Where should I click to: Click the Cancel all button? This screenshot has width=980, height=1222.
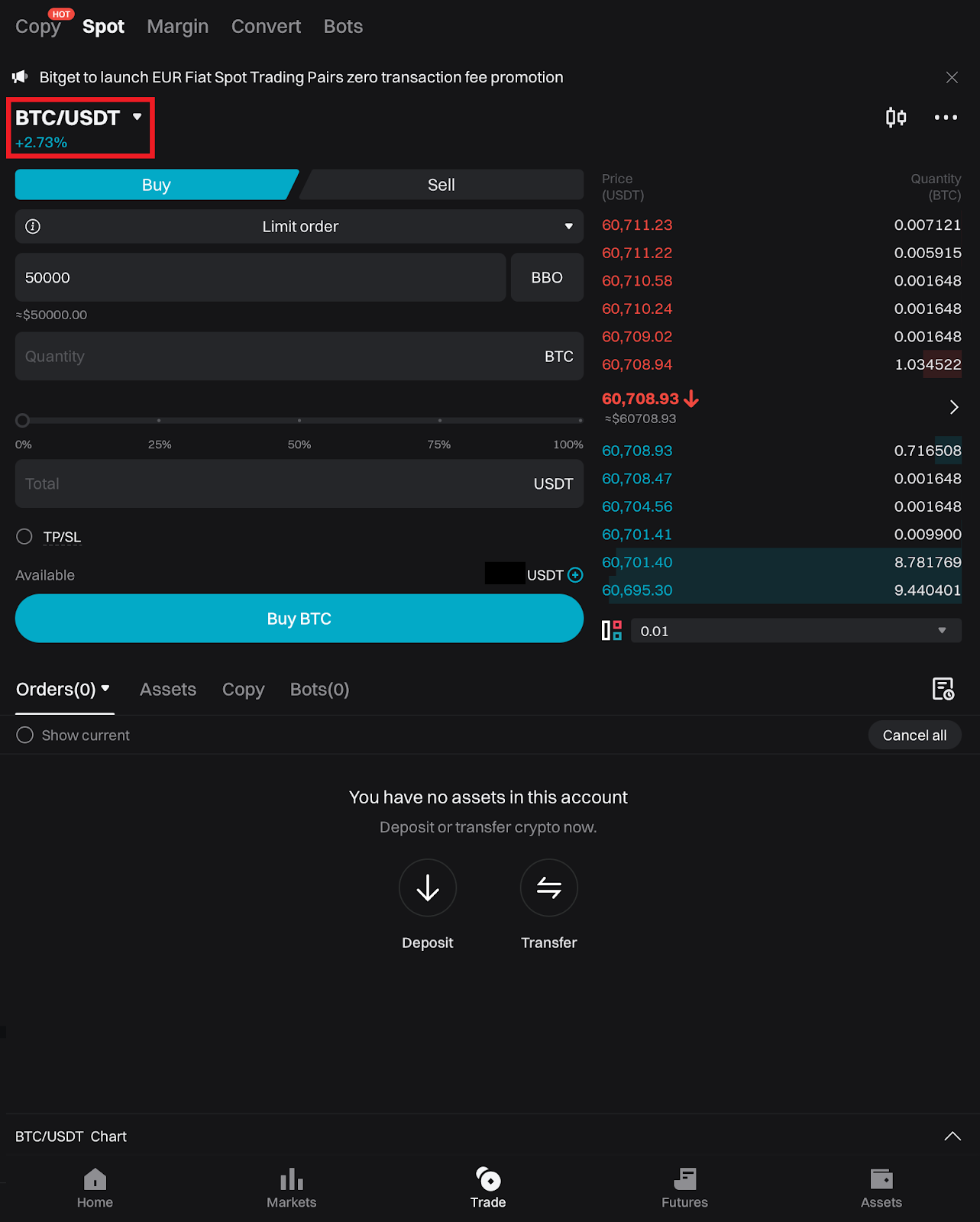click(x=915, y=735)
